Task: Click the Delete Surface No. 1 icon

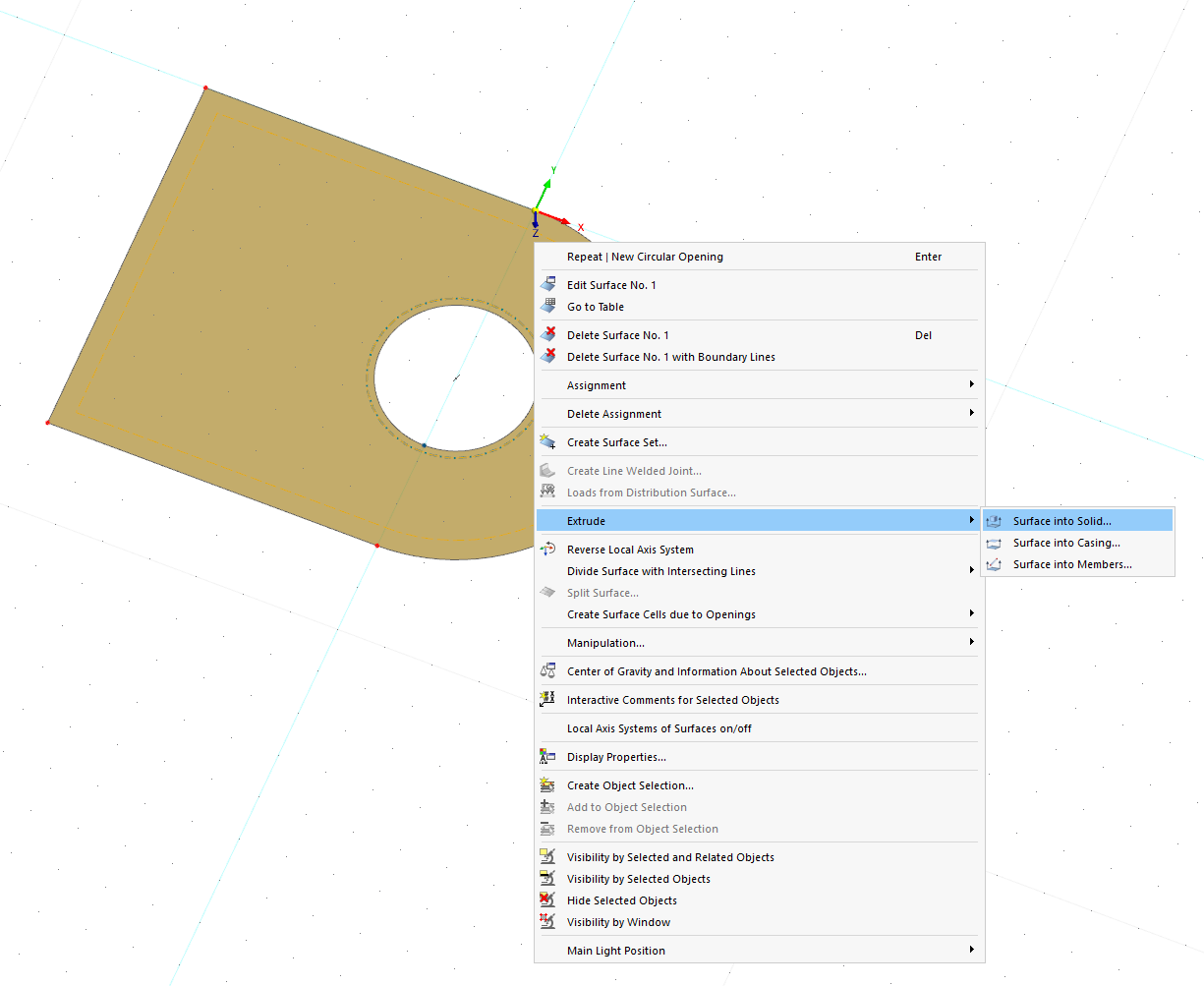Action: click(548, 334)
